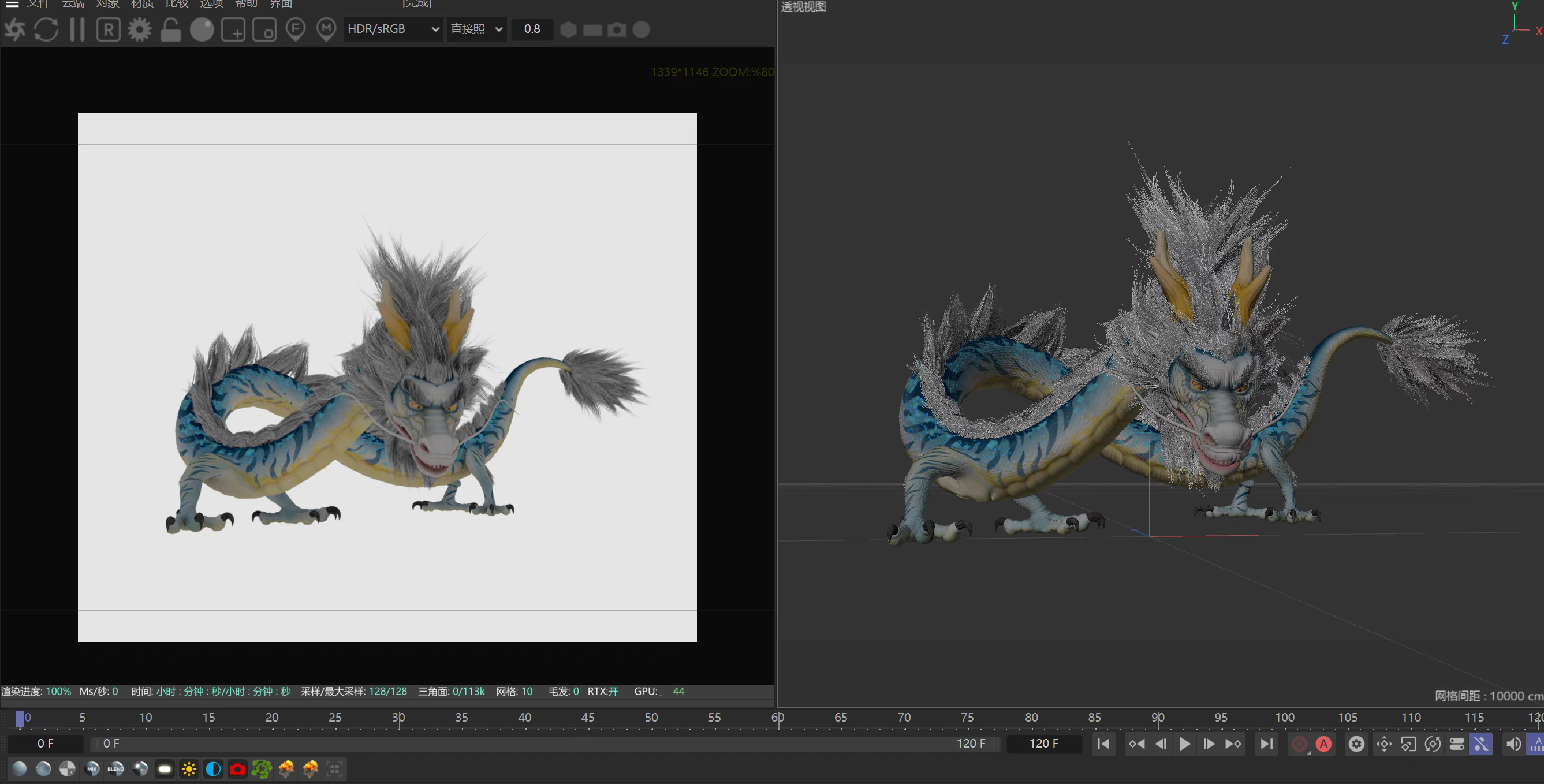1544x784 pixels.
Task: Create the checkered specular material sphere
Action: [68, 769]
